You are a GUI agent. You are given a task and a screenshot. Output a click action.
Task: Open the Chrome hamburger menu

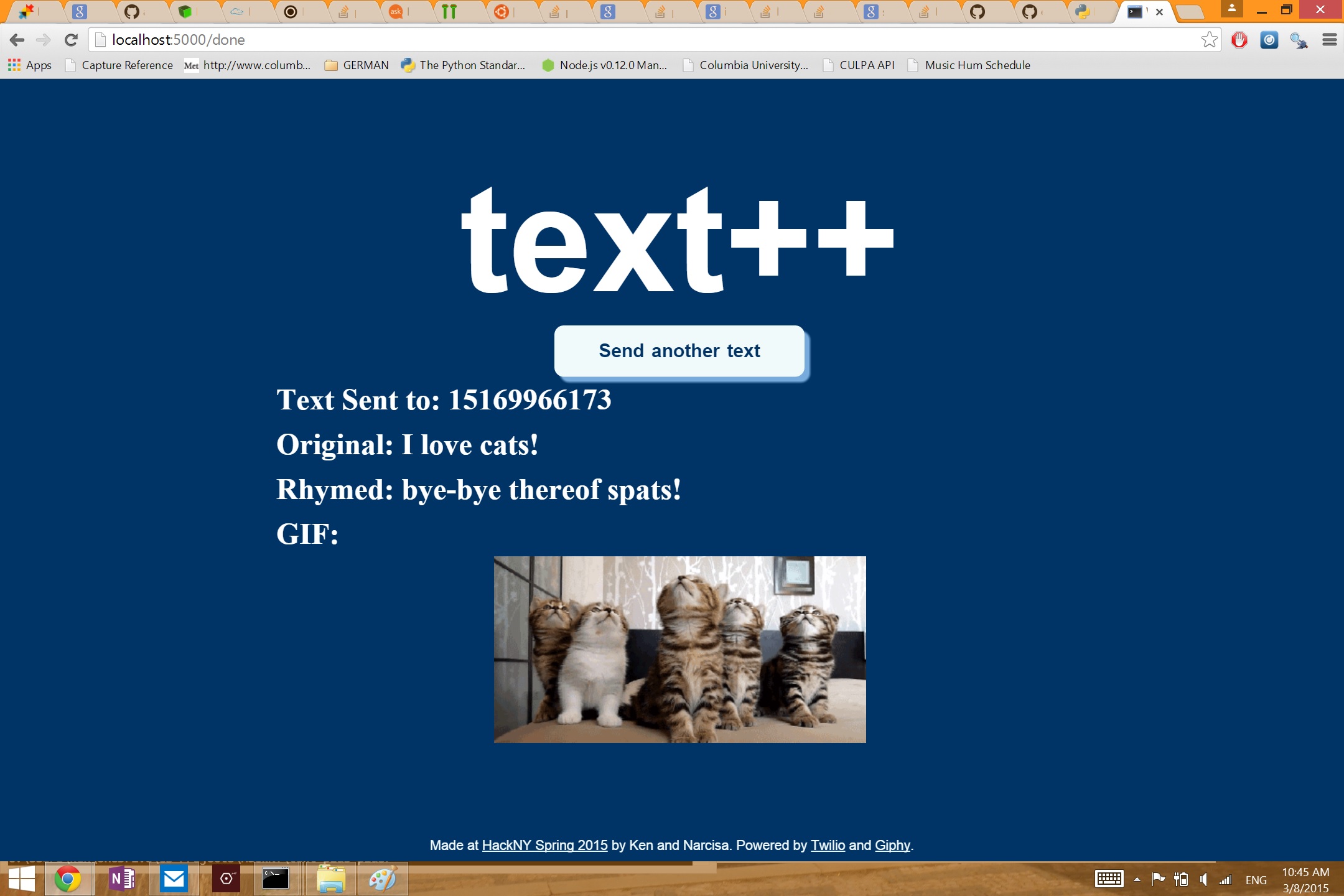click(1329, 40)
